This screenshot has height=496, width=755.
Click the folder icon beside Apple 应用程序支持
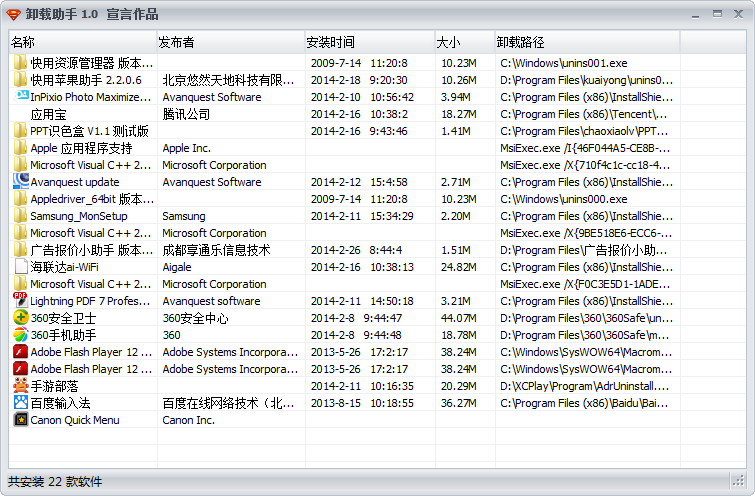(x=20, y=147)
